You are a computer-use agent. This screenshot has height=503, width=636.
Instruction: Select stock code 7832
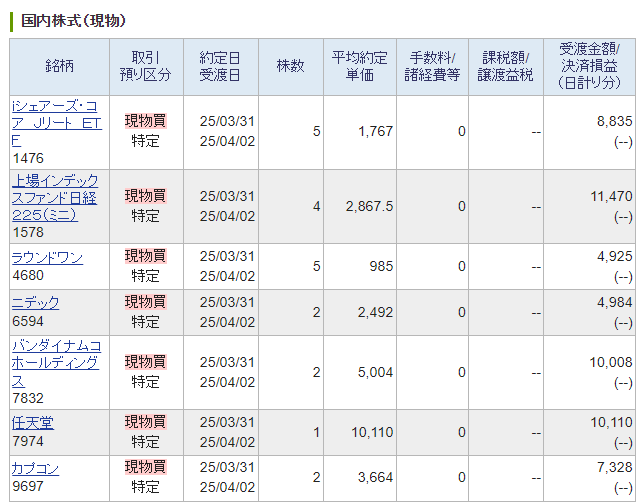28,398
